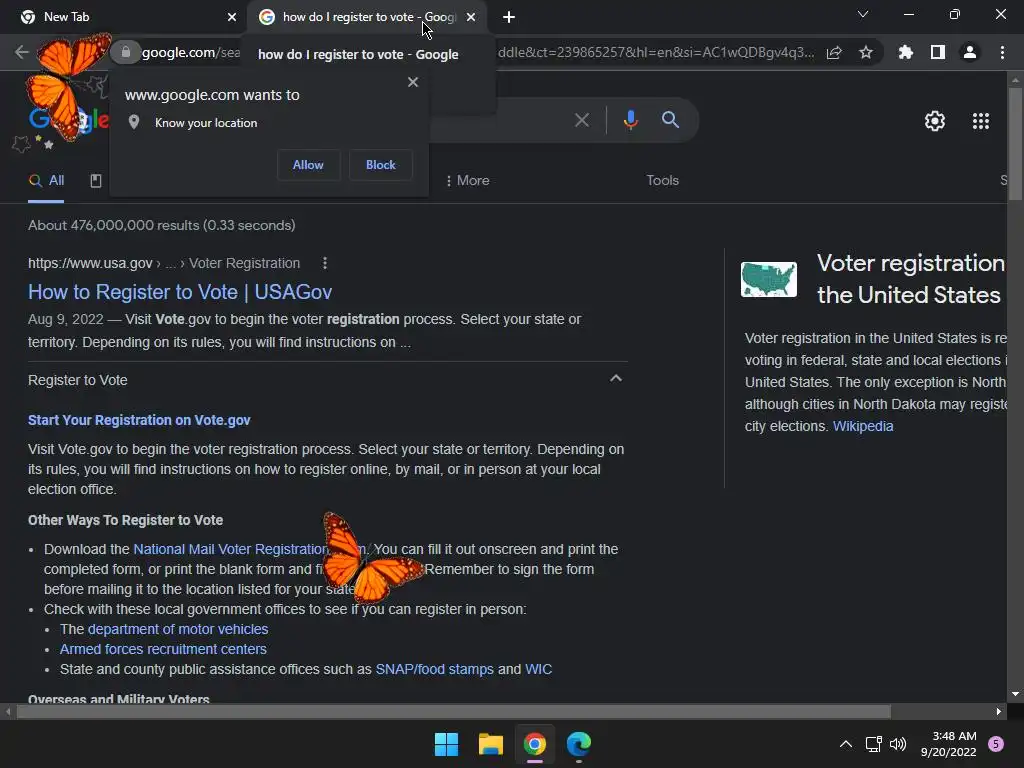
Task: Open the Extensions puzzle icon
Action: [905, 52]
